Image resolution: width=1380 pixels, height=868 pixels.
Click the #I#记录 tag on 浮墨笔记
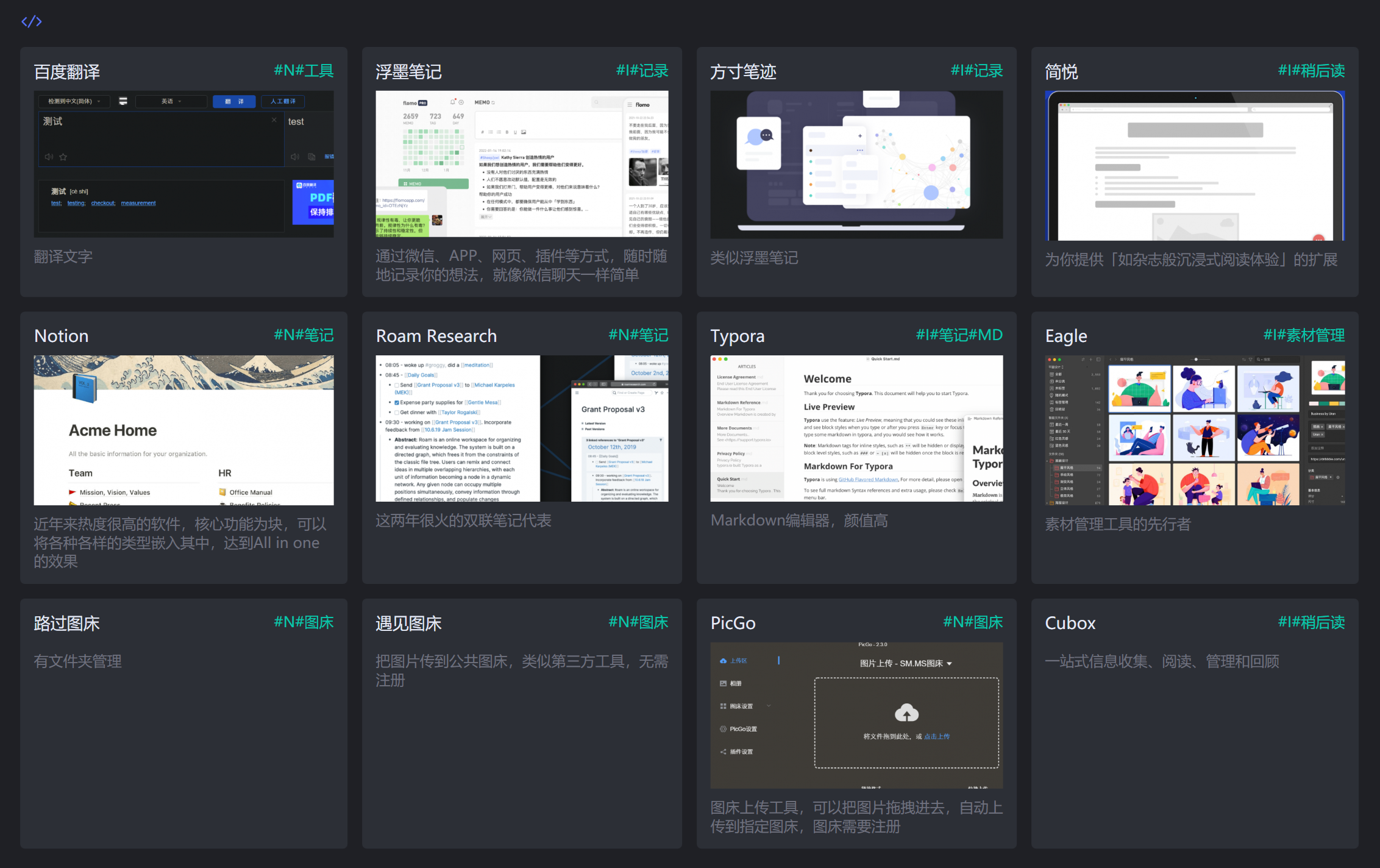(x=642, y=71)
